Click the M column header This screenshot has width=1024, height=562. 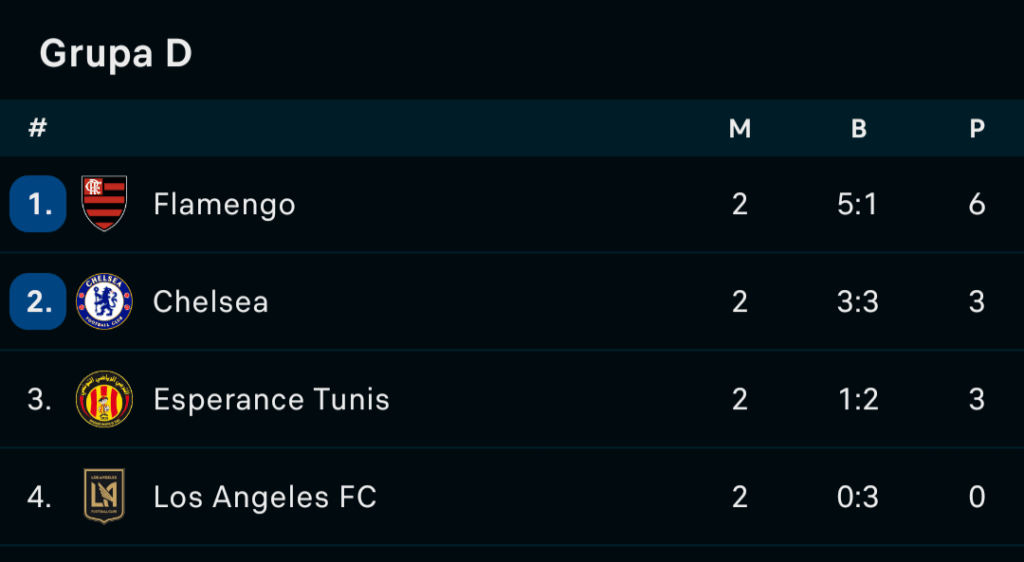pyautogui.click(x=740, y=129)
